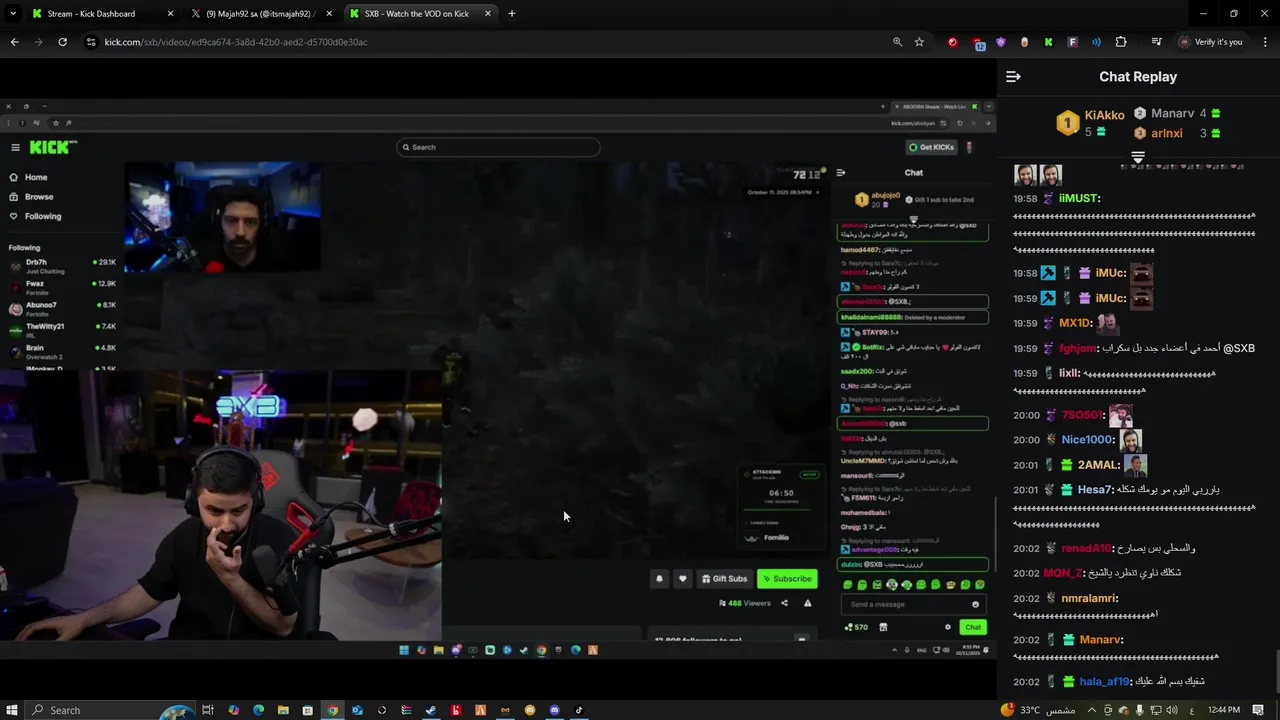Launch Copilot from the taskbar
1280x720 pixels.
click(233, 710)
